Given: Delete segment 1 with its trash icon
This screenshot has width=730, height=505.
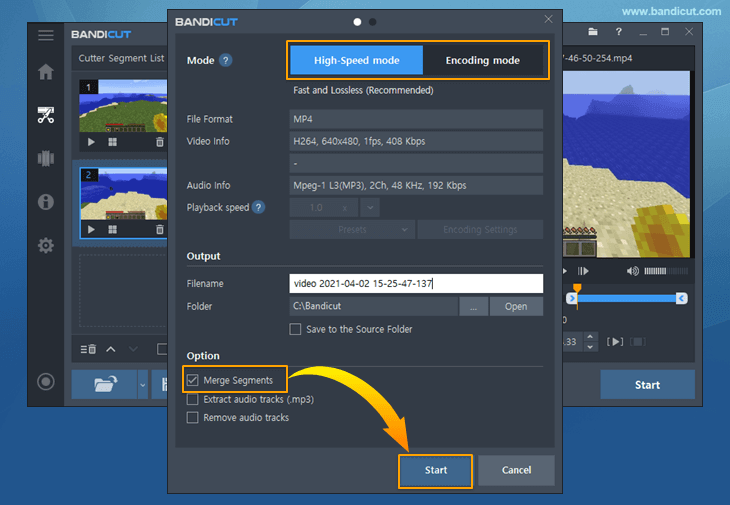Looking at the screenshot, I should [x=160, y=142].
